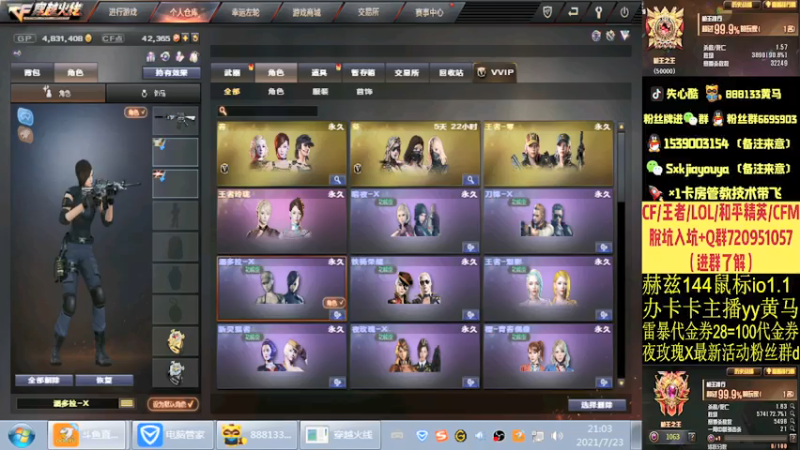Select the 饰品 sub-tab with ring icon
The height and width of the screenshot is (450, 800).
[x=153, y=93]
